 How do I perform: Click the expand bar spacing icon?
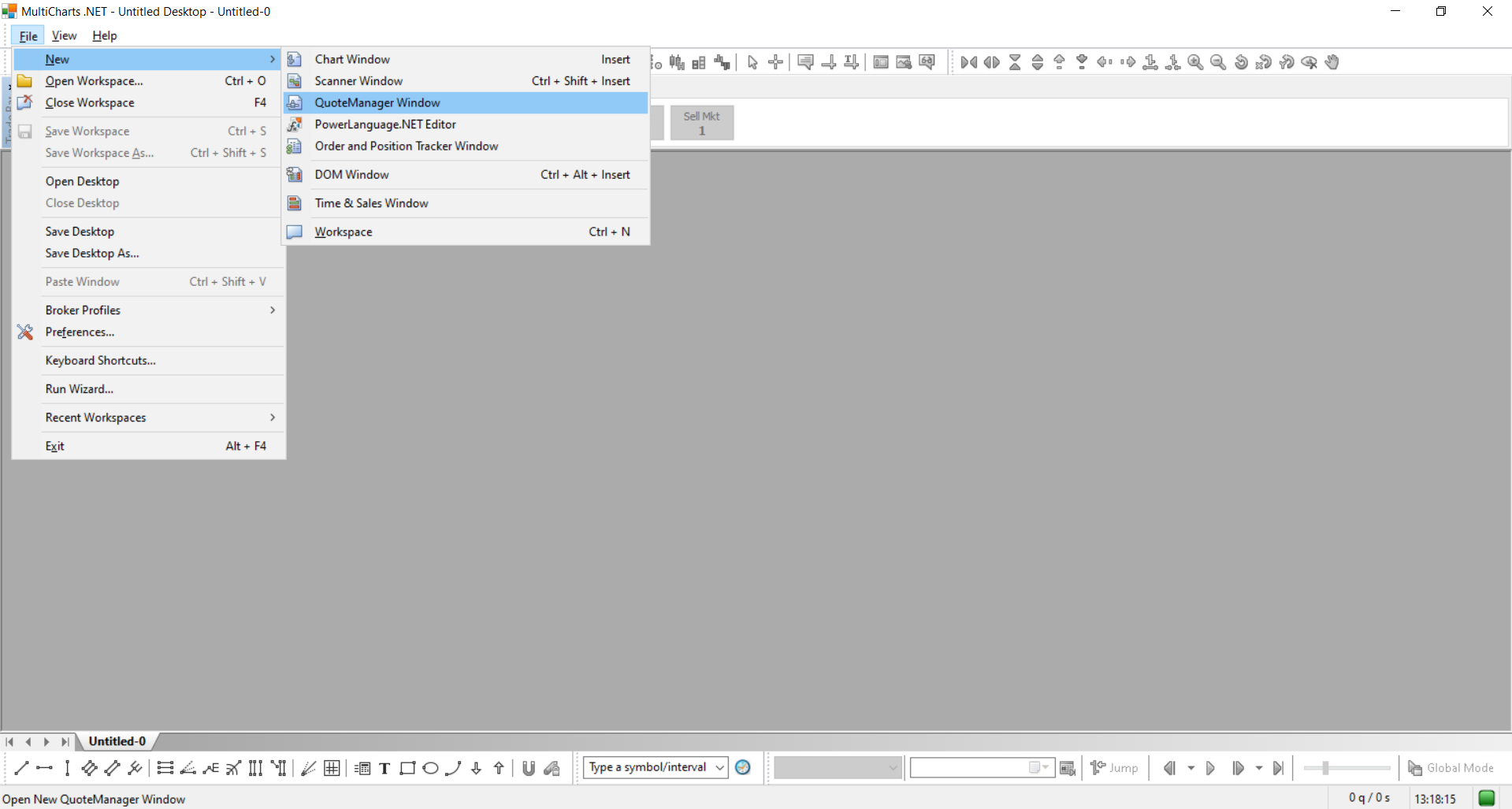[992, 62]
